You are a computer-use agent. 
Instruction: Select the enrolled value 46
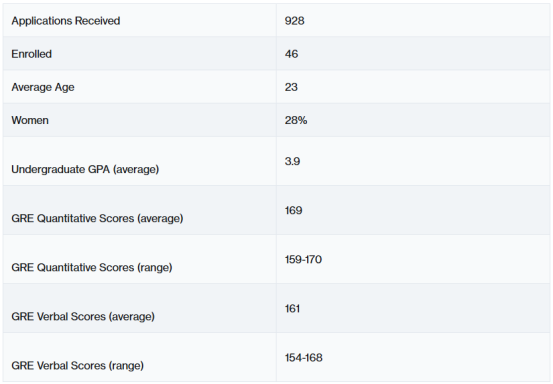click(x=291, y=54)
